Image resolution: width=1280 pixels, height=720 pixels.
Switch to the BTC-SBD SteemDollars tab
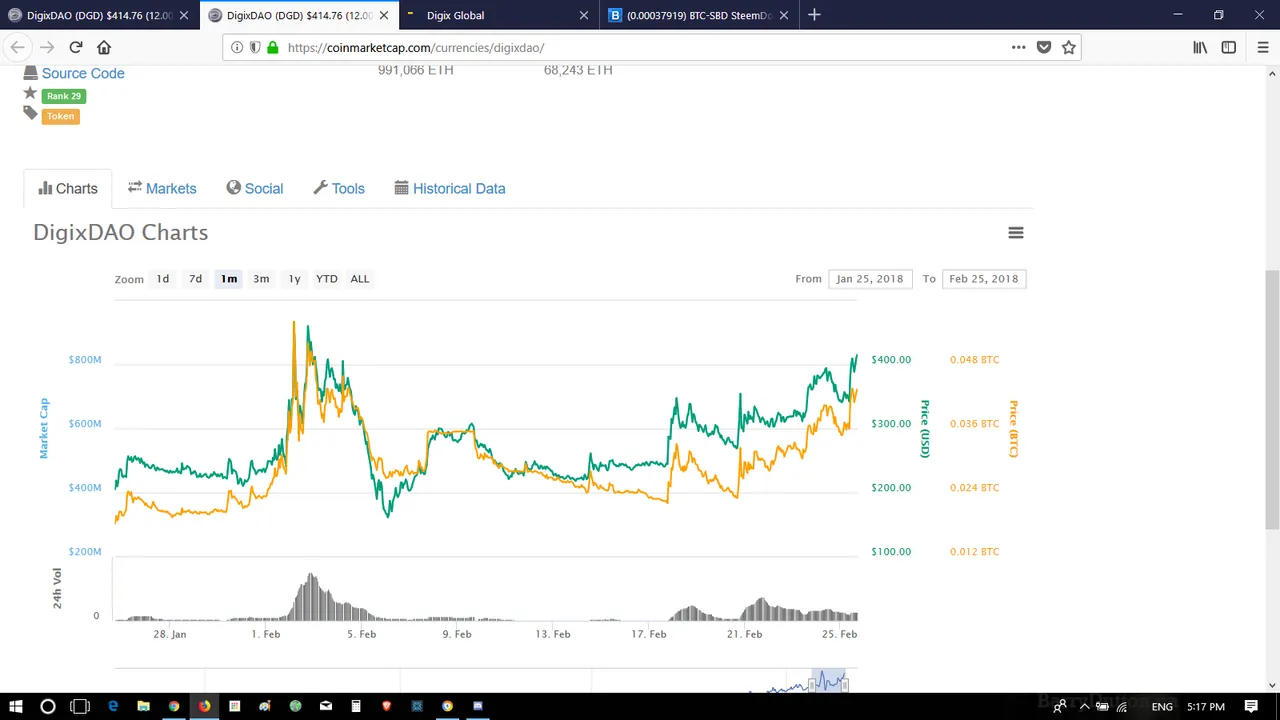(698, 15)
